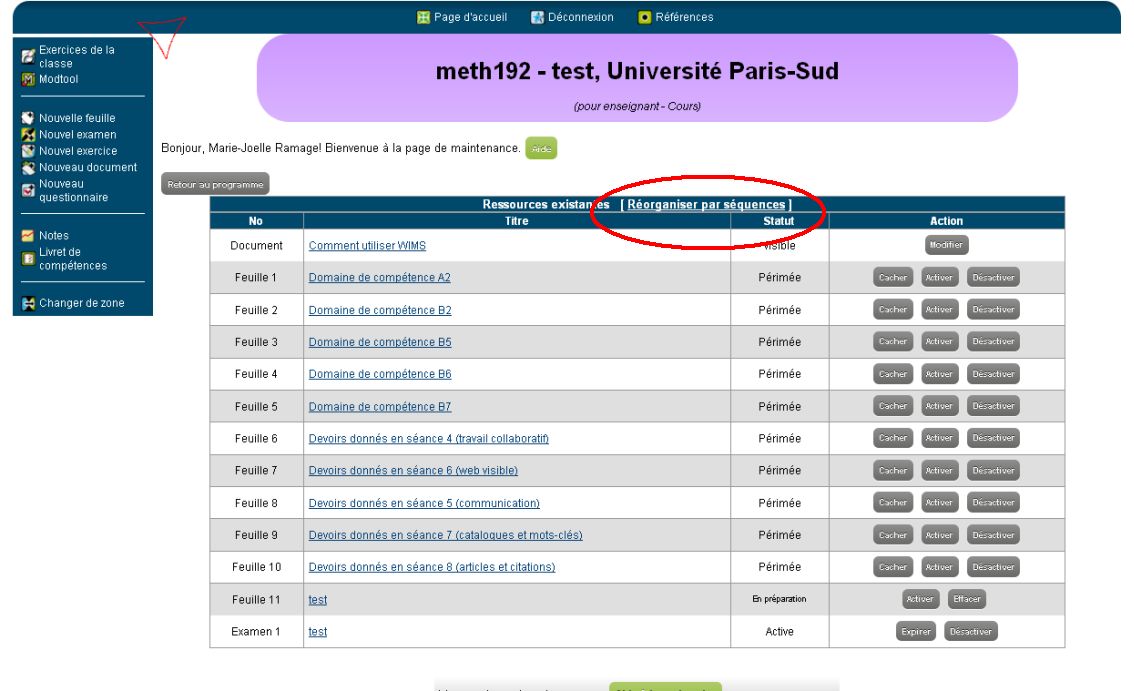This screenshot has height=691, width=1134.
Task: Click Activer for Feuille 1
Action: coord(939,278)
